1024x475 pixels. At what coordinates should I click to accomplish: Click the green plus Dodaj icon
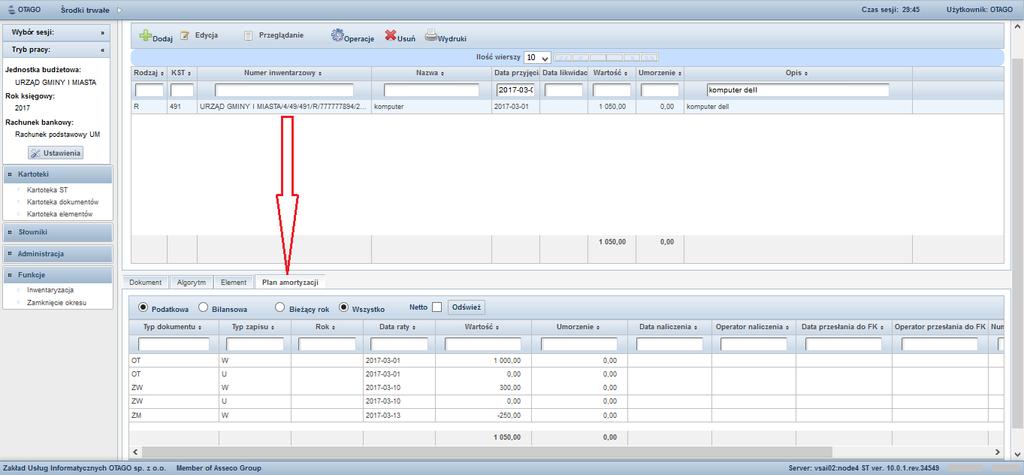[x=145, y=35]
